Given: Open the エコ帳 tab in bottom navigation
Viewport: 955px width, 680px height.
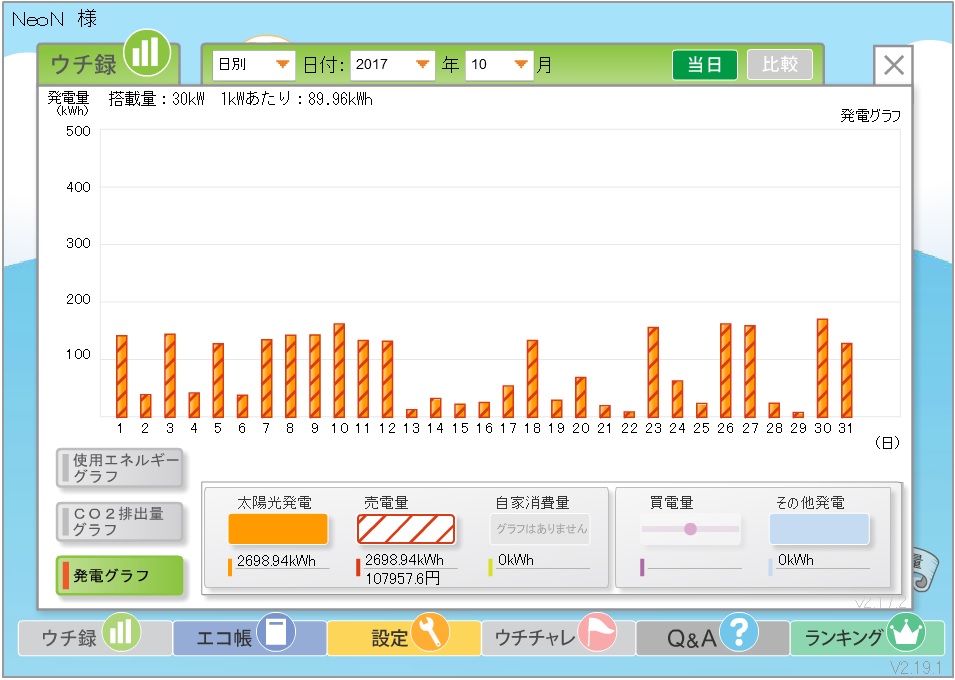Looking at the screenshot, I should tap(249, 638).
